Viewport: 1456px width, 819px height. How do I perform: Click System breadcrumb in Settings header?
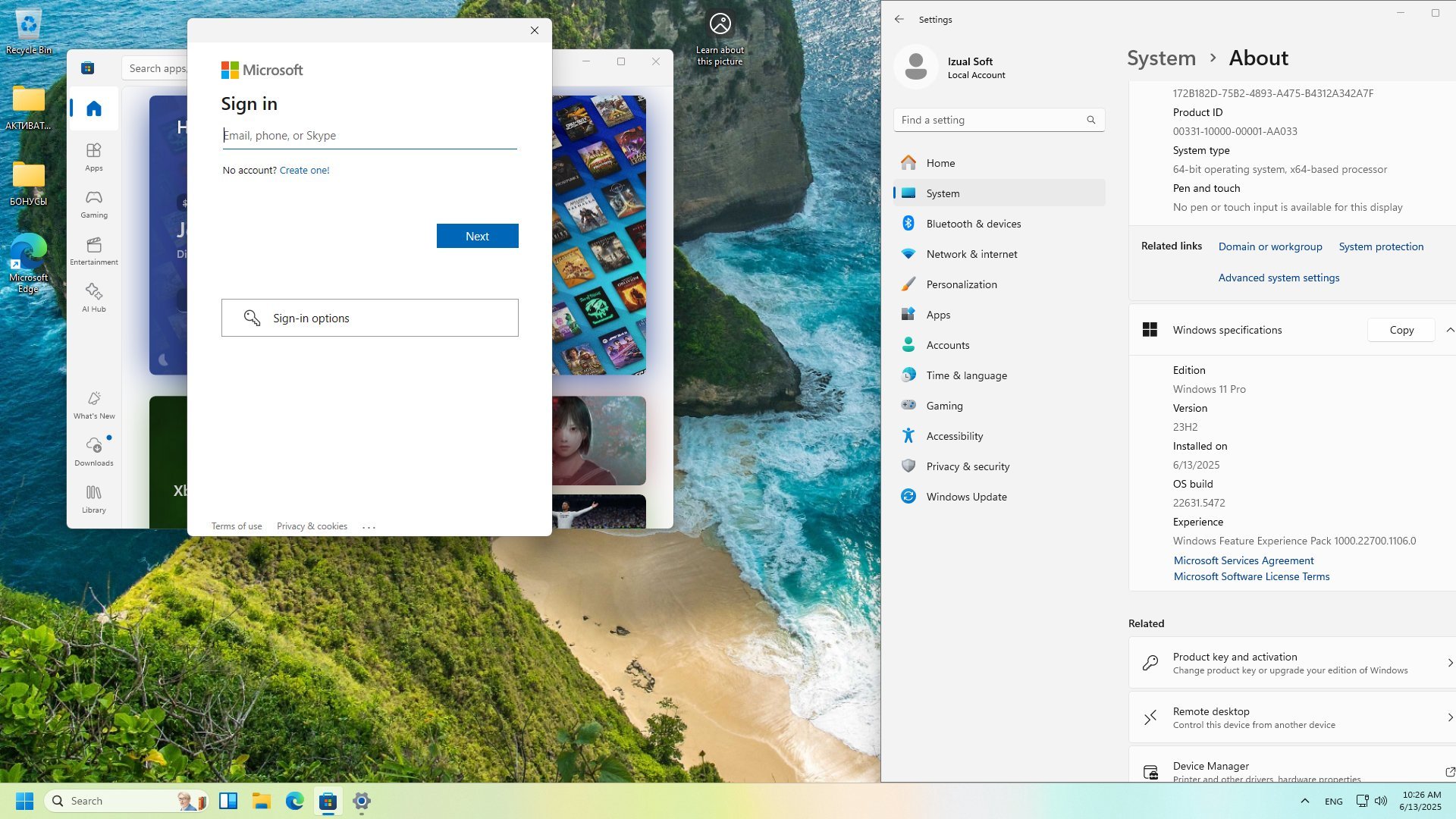tap(1161, 58)
